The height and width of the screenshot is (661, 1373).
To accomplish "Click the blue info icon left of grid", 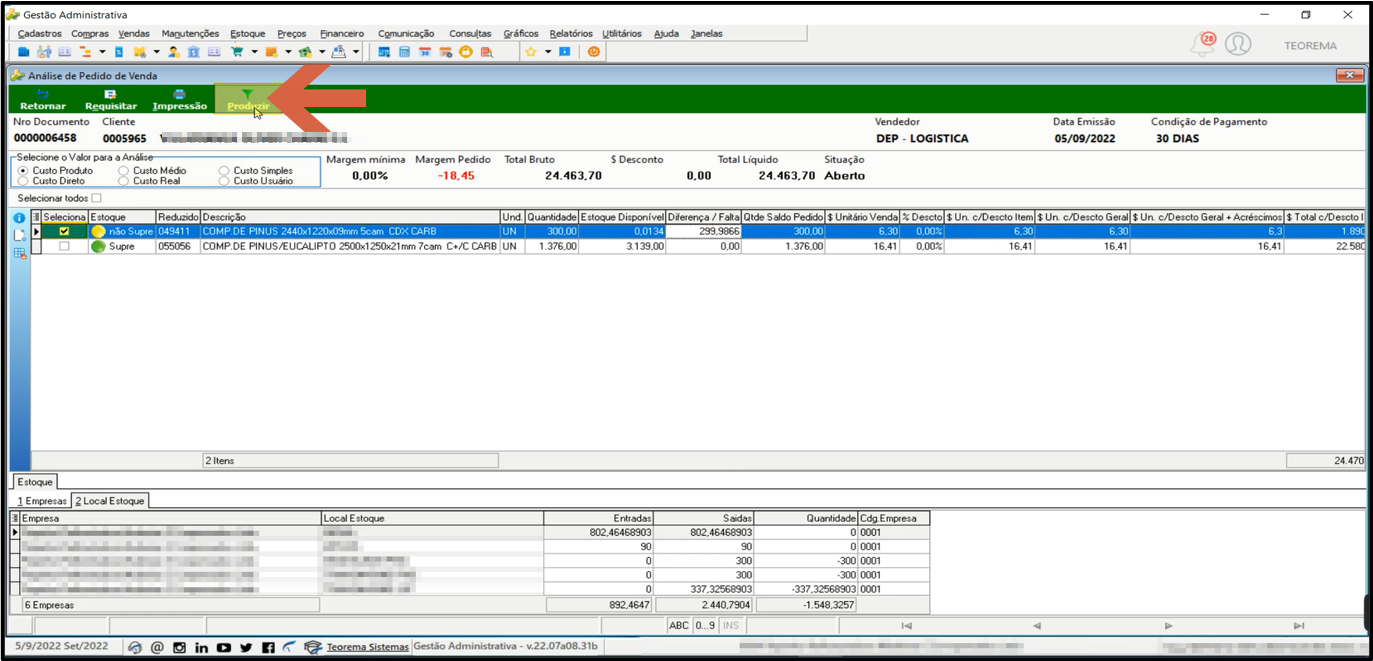I will click(x=19, y=217).
